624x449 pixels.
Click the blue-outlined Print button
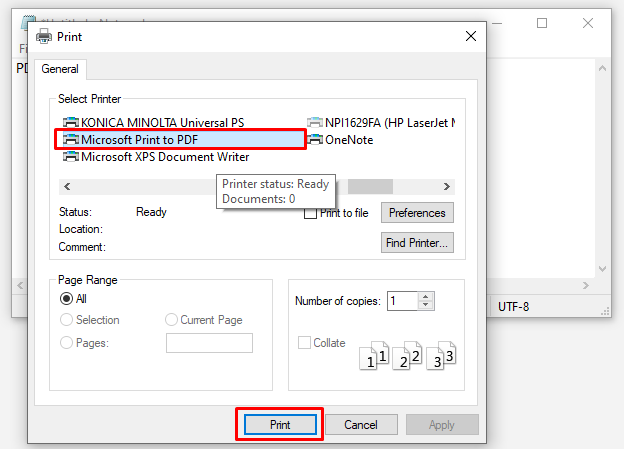point(280,425)
